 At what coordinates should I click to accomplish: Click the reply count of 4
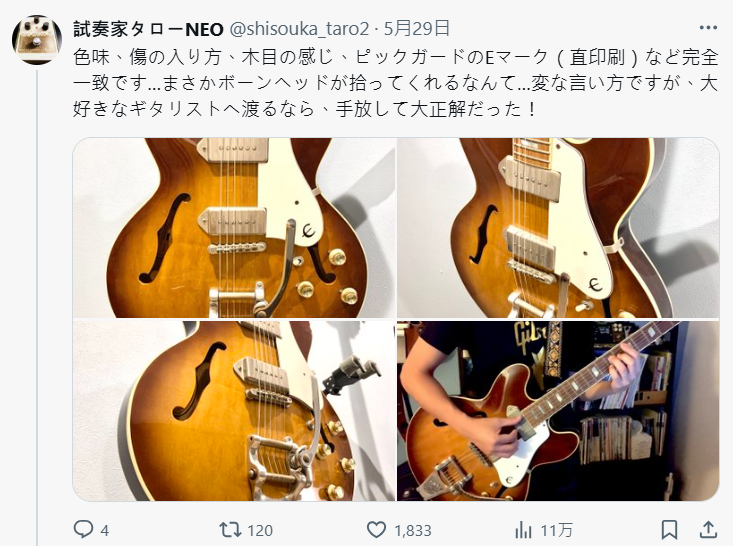click(105, 531)
